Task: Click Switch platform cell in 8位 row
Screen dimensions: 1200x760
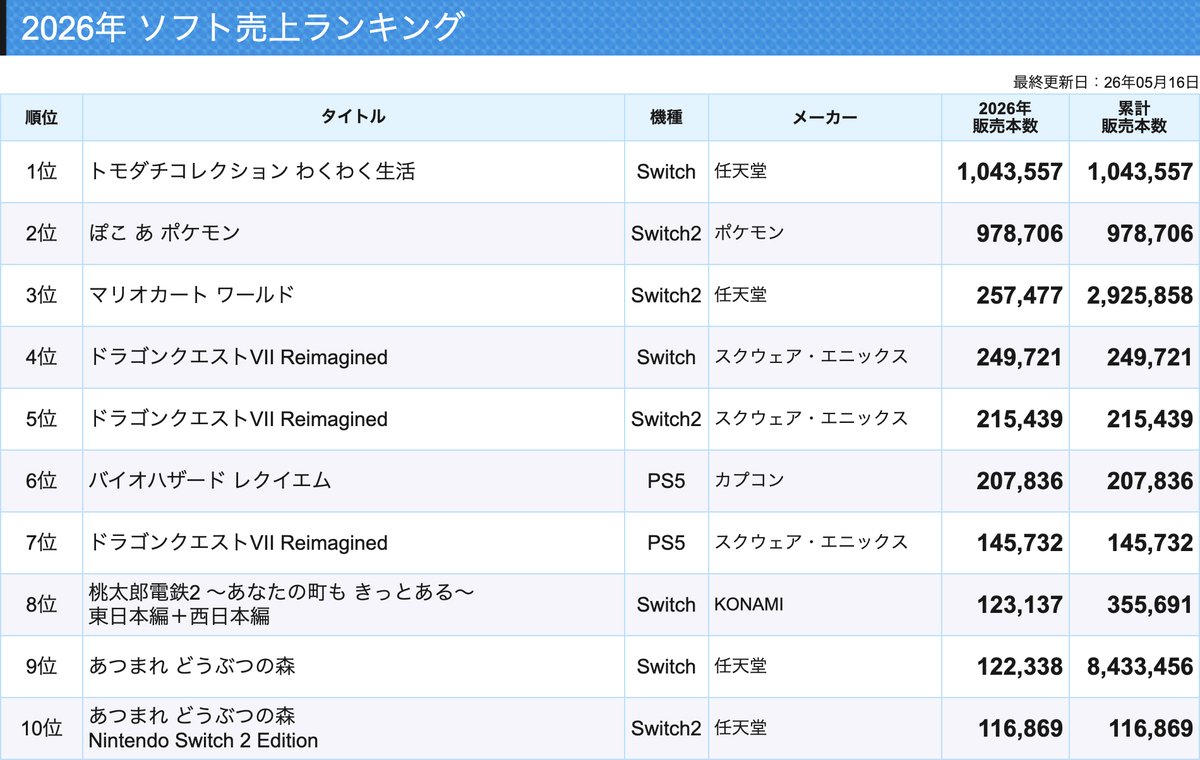Action: tap(666, 605)
